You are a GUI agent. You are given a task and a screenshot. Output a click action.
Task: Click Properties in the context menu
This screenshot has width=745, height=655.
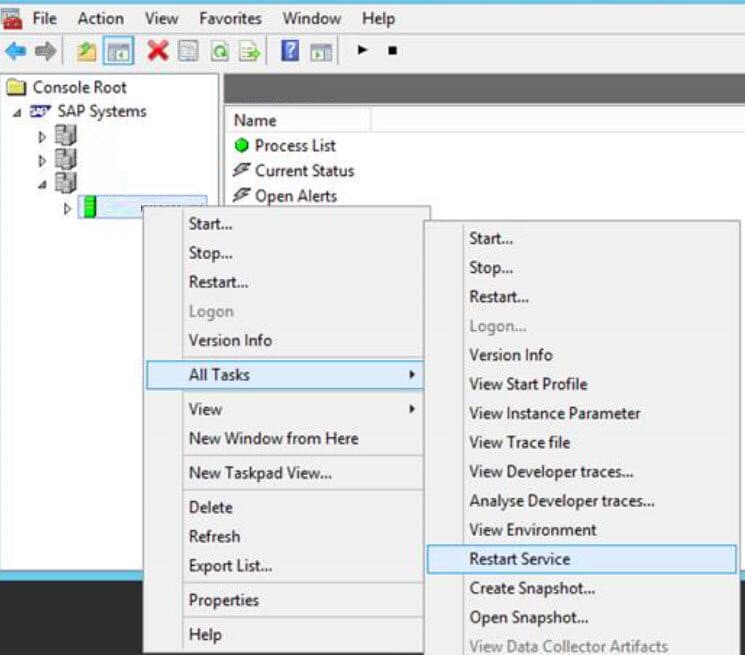[x=223, y=600]
